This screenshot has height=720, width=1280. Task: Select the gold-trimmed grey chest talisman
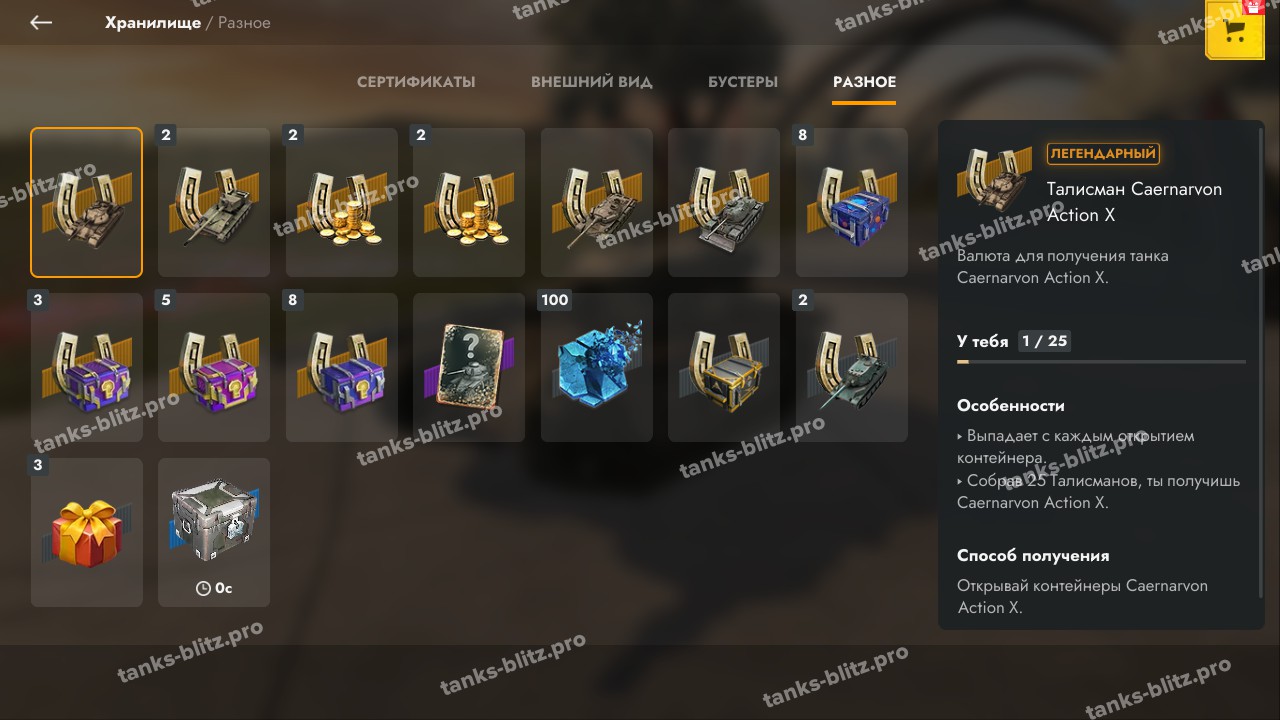point(724,367)
